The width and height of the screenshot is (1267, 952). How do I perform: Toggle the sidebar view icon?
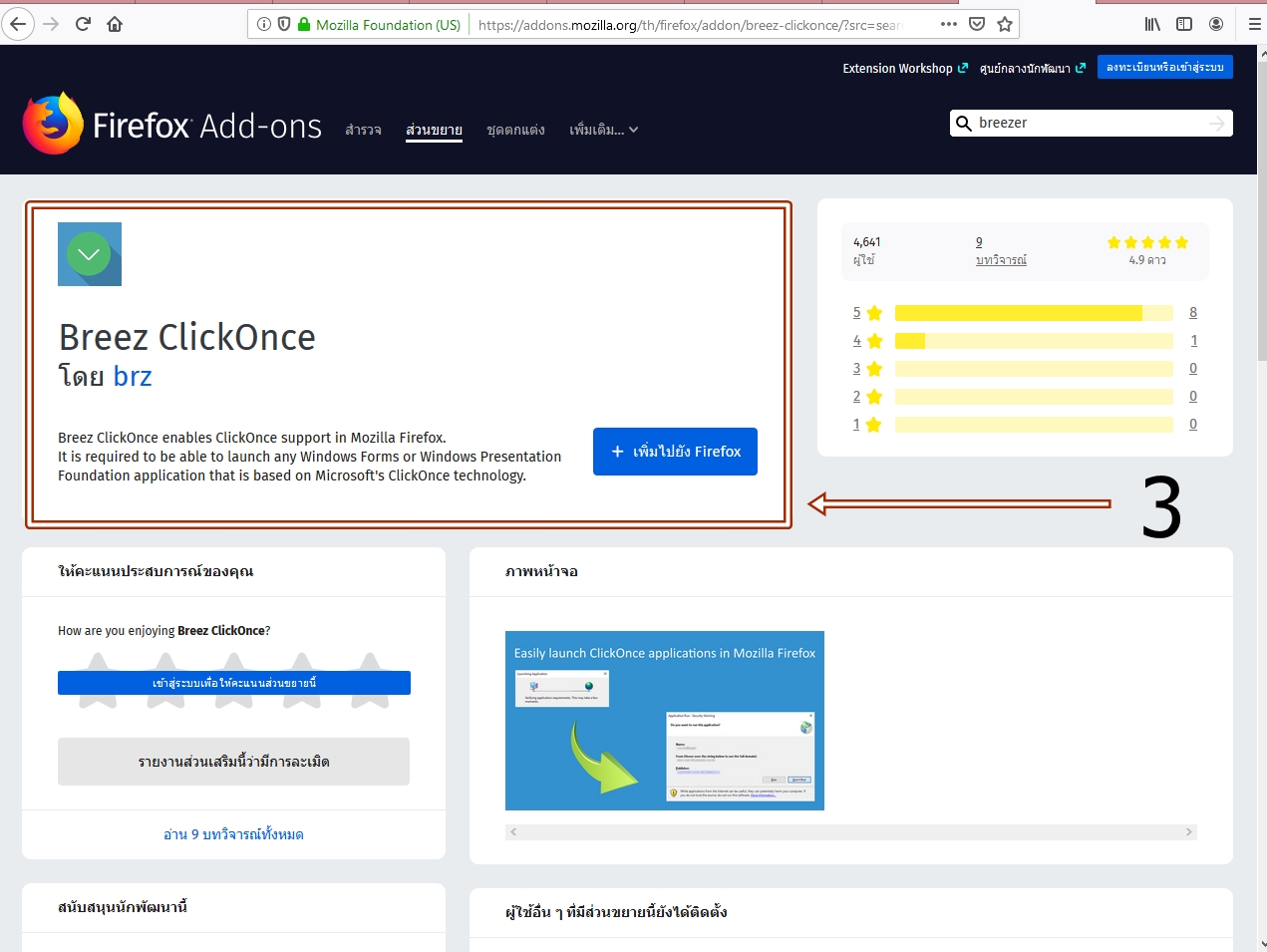coord(1184,24)
